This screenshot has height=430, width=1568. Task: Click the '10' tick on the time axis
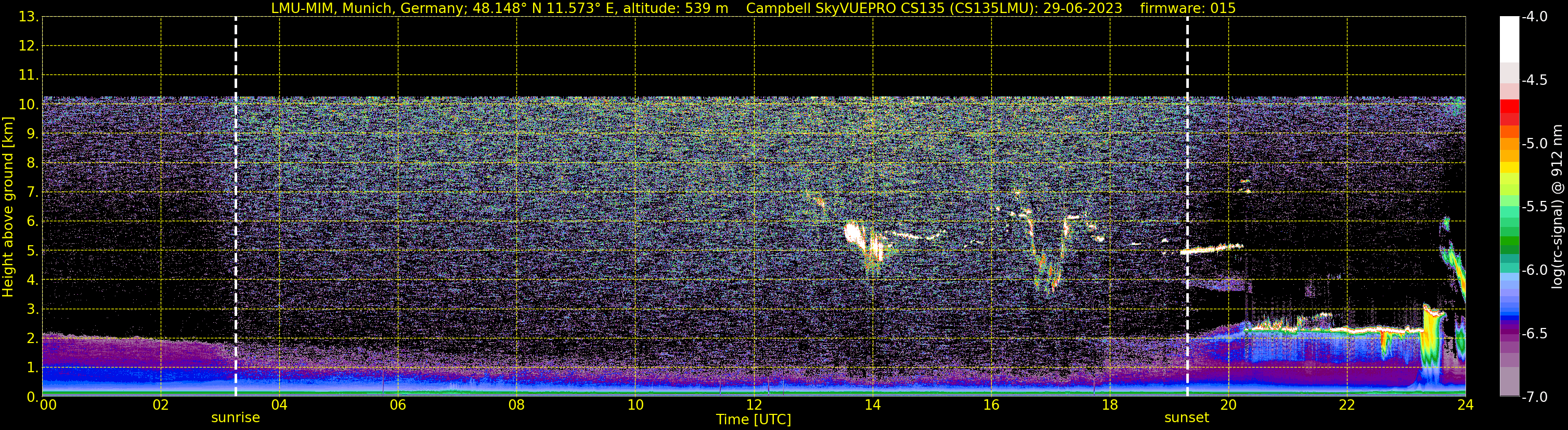point(636,405)
